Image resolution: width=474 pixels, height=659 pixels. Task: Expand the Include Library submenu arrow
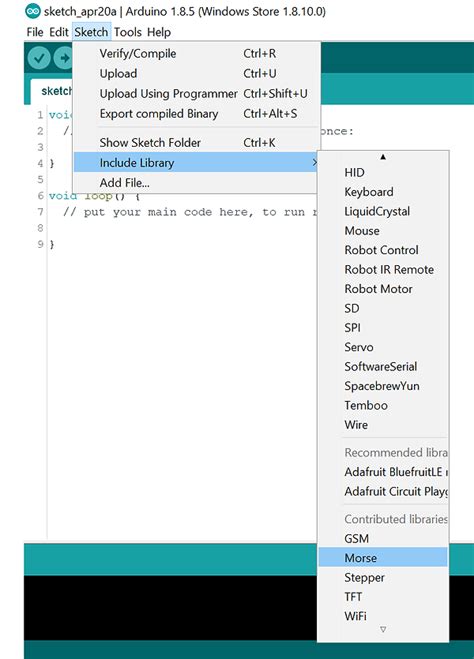(314, 162)
